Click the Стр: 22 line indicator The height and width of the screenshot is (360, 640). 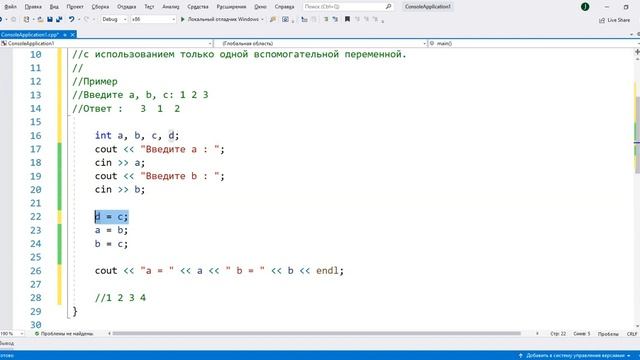558,334
